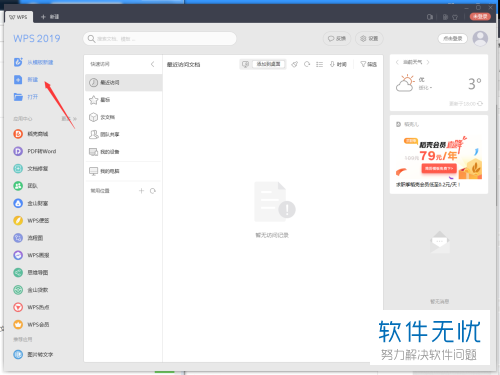Screen dimensions: 500x375
Task: Click the clear-records broom icon
Action: point(294,64)
